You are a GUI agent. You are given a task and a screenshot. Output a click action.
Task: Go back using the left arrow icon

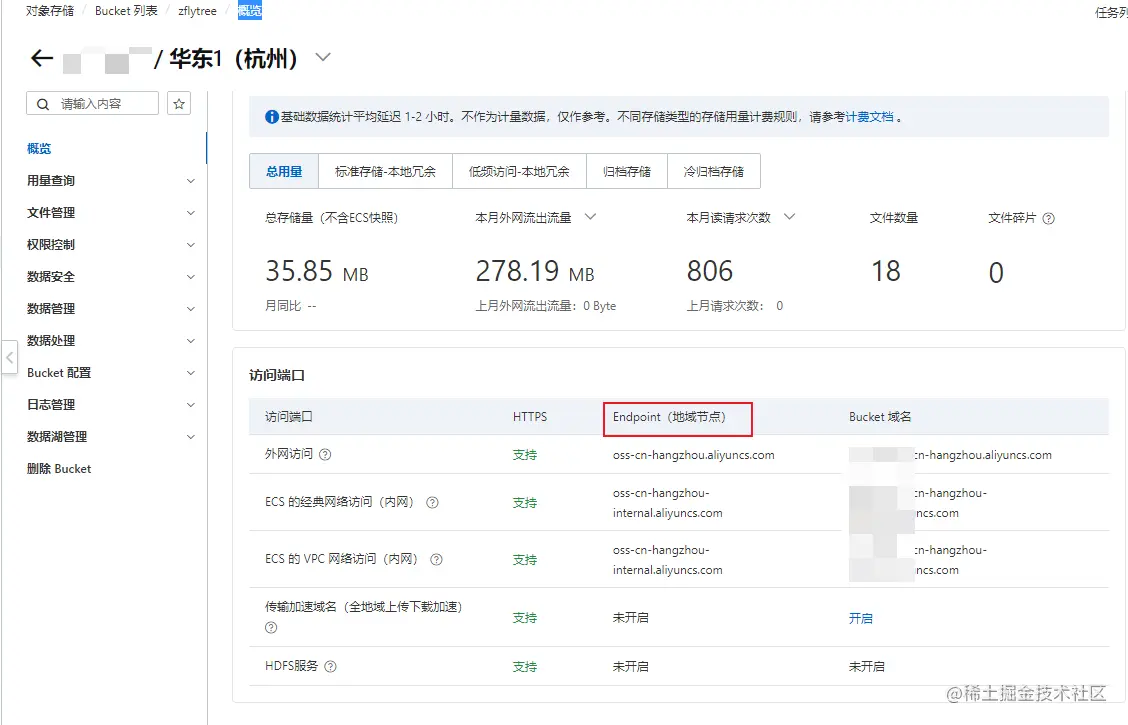pos(42,58)
